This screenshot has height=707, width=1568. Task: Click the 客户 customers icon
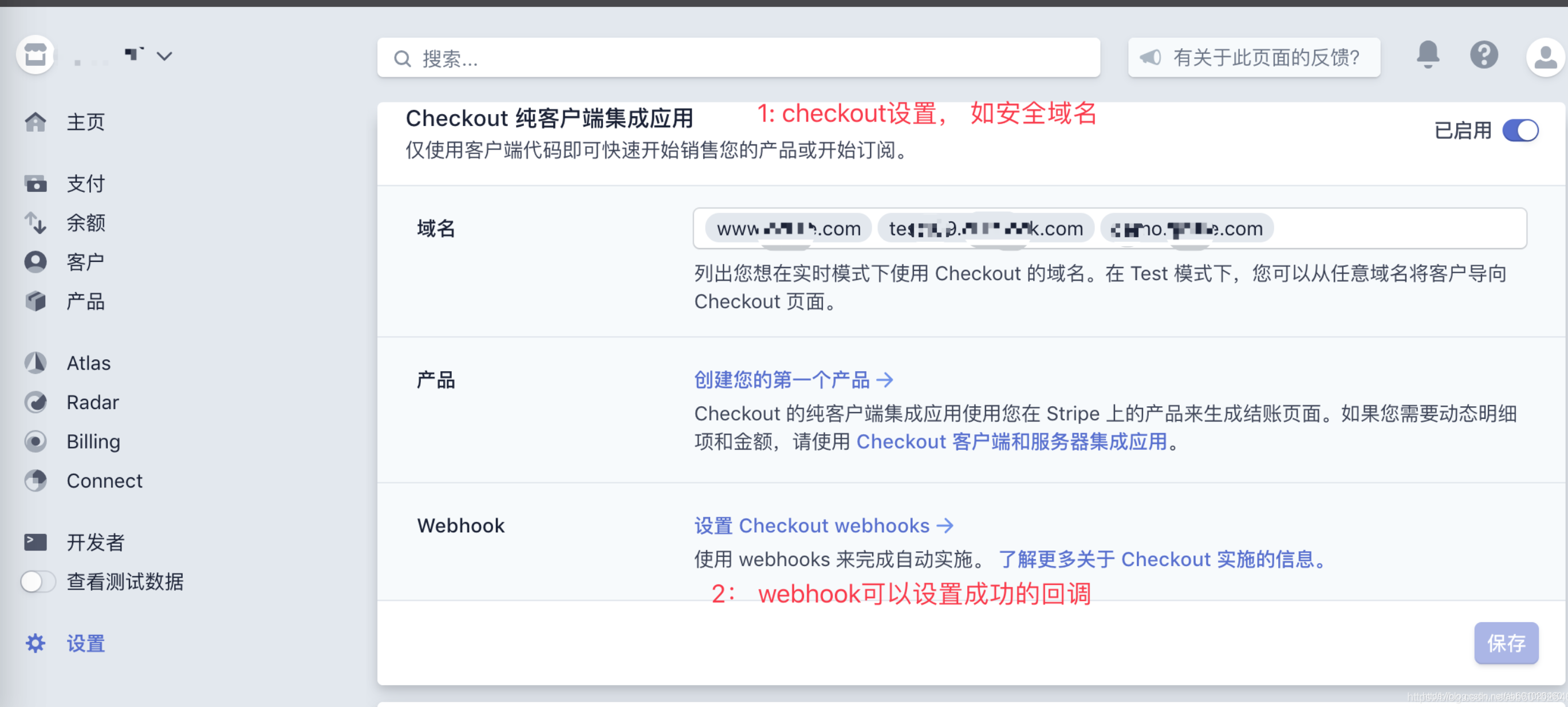[x=36, y=261]
